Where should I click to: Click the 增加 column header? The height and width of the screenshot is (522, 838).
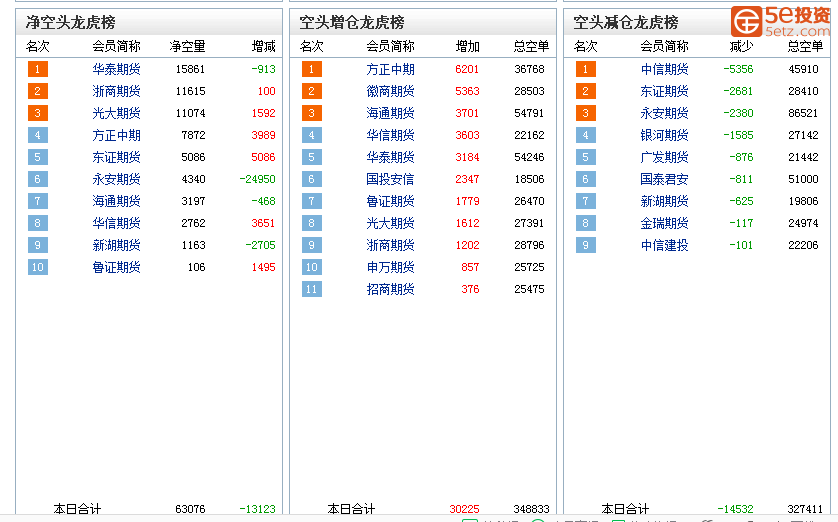pyautogui.click(x=467, y=46)
